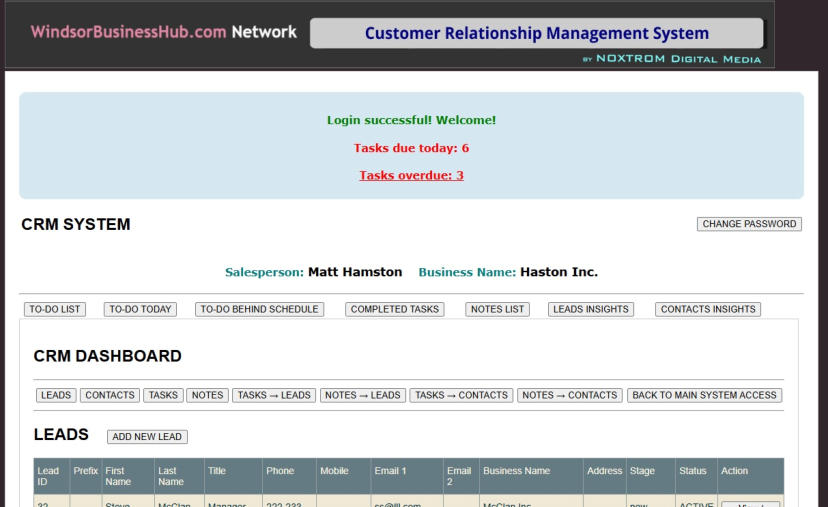Open CONTACTS INSIGHTS report

(708, 309)
